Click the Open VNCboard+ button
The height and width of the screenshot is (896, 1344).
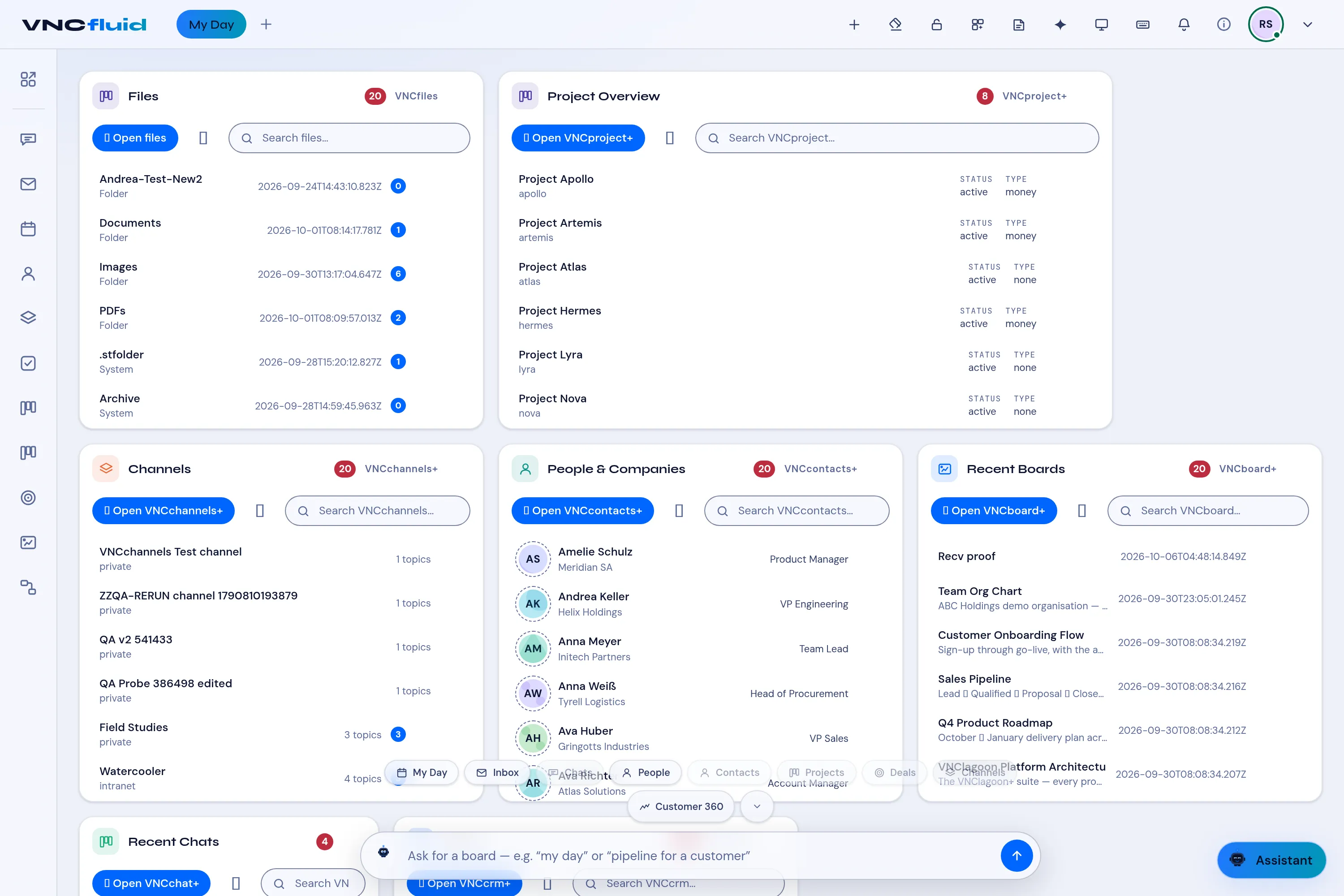coord(994,510)
